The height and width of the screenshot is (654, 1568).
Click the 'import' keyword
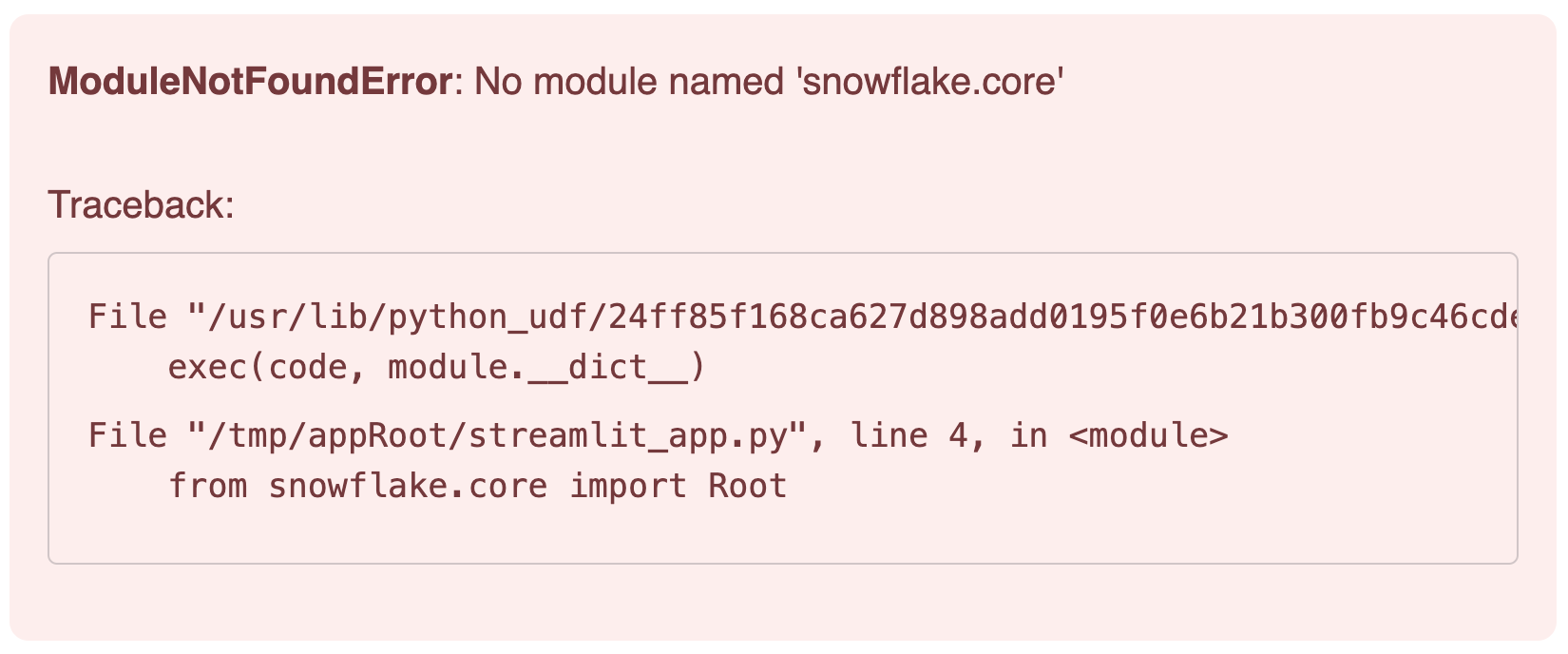(x=627, y=486)
